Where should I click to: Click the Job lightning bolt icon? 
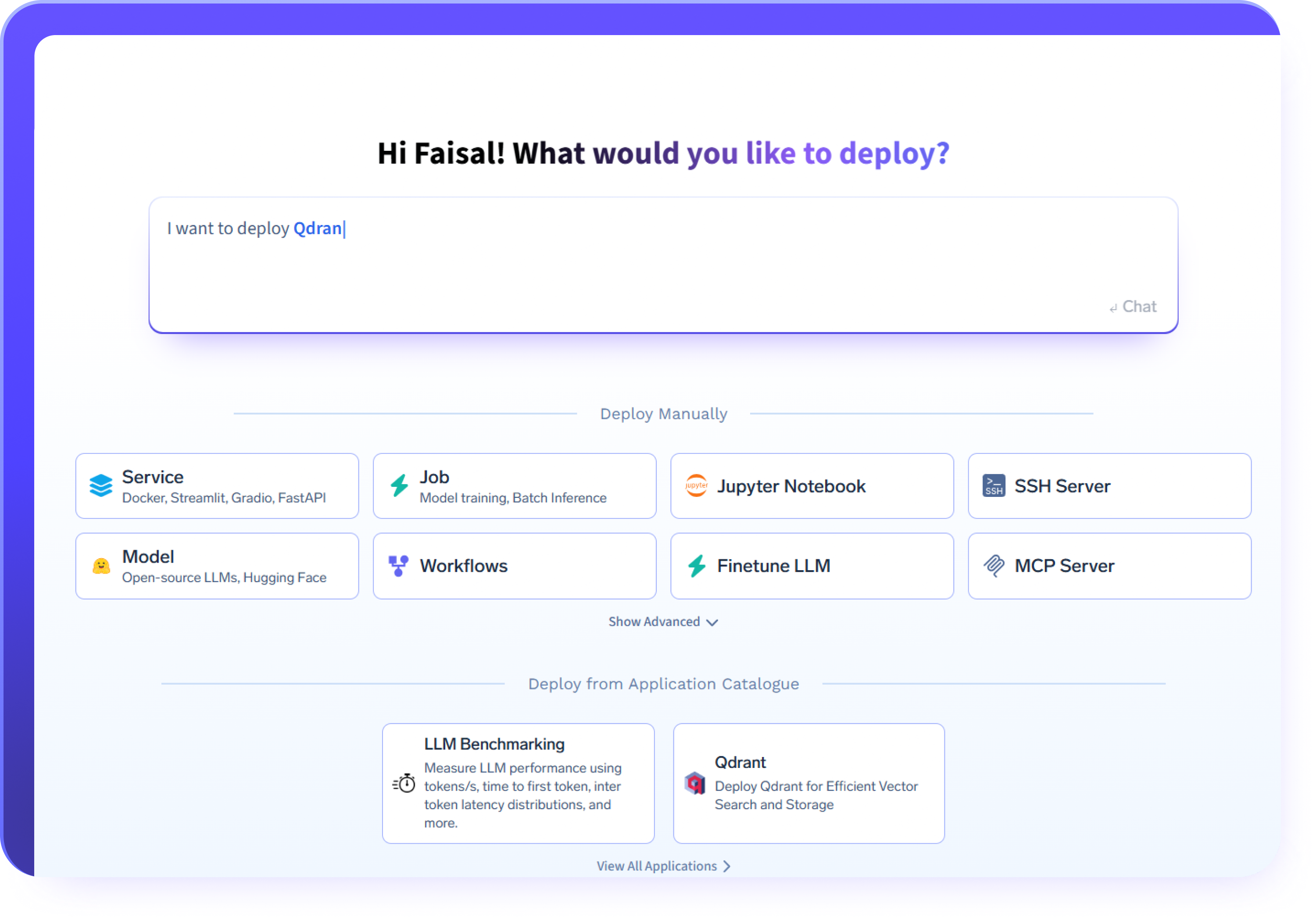click(x=400, y=486)
